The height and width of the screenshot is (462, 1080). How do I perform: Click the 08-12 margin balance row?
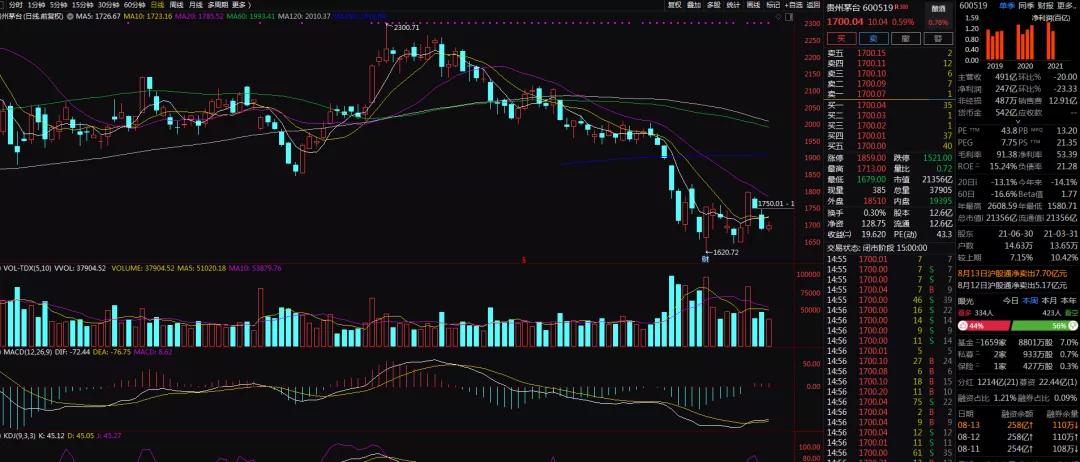point(1018,437)
